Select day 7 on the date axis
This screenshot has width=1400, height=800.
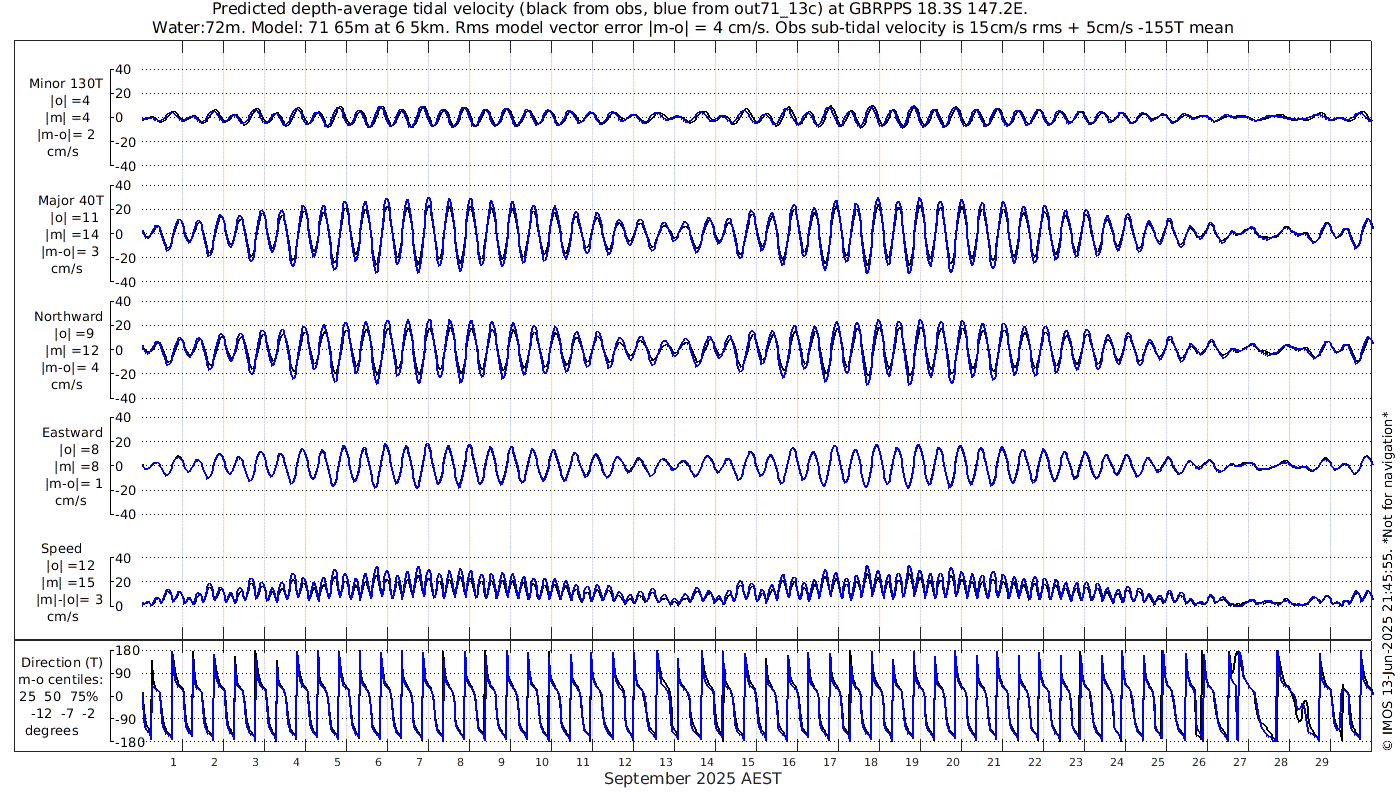[x=419, y=762]
